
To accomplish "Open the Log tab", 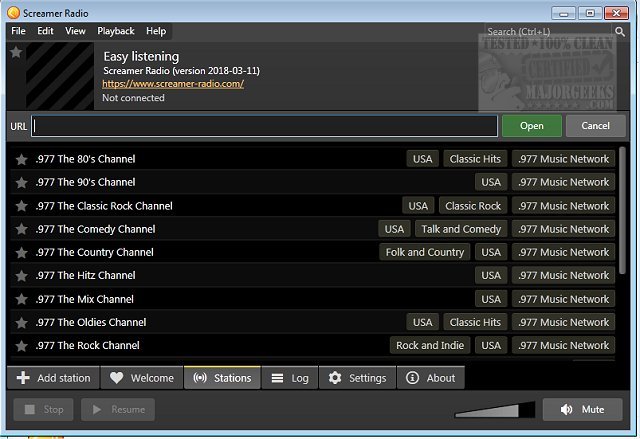I will click(x=290, y=378).
